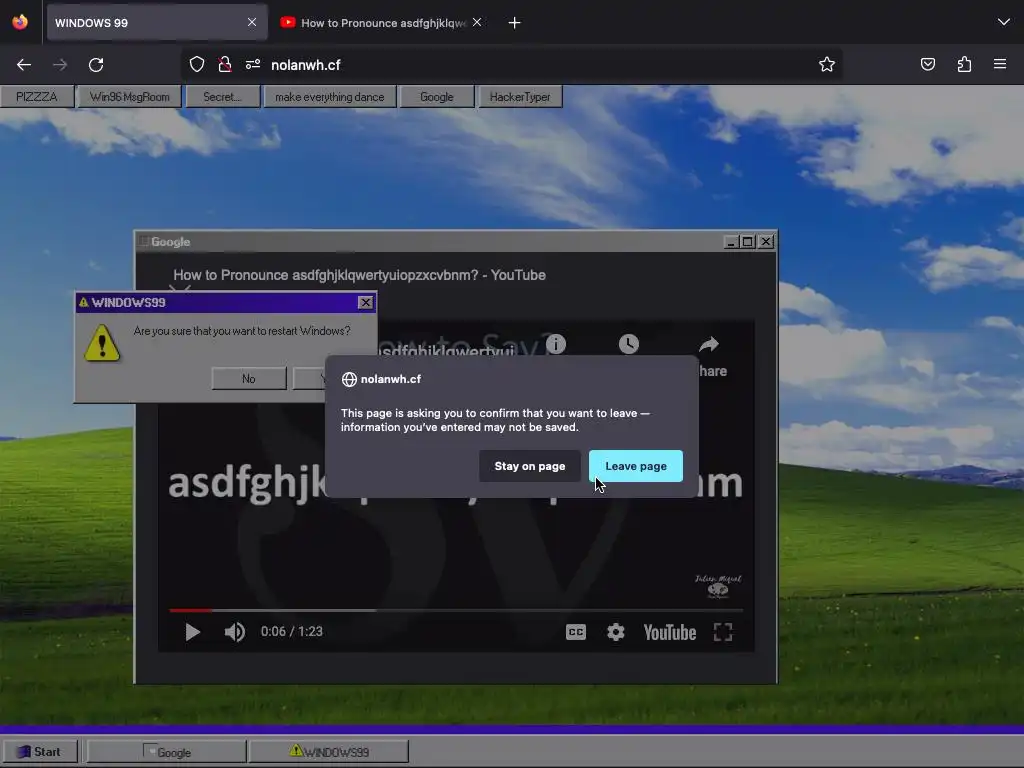Open the extensions puzzle icon
This screenshot has height=768, width=1024.
click(964, 64)
